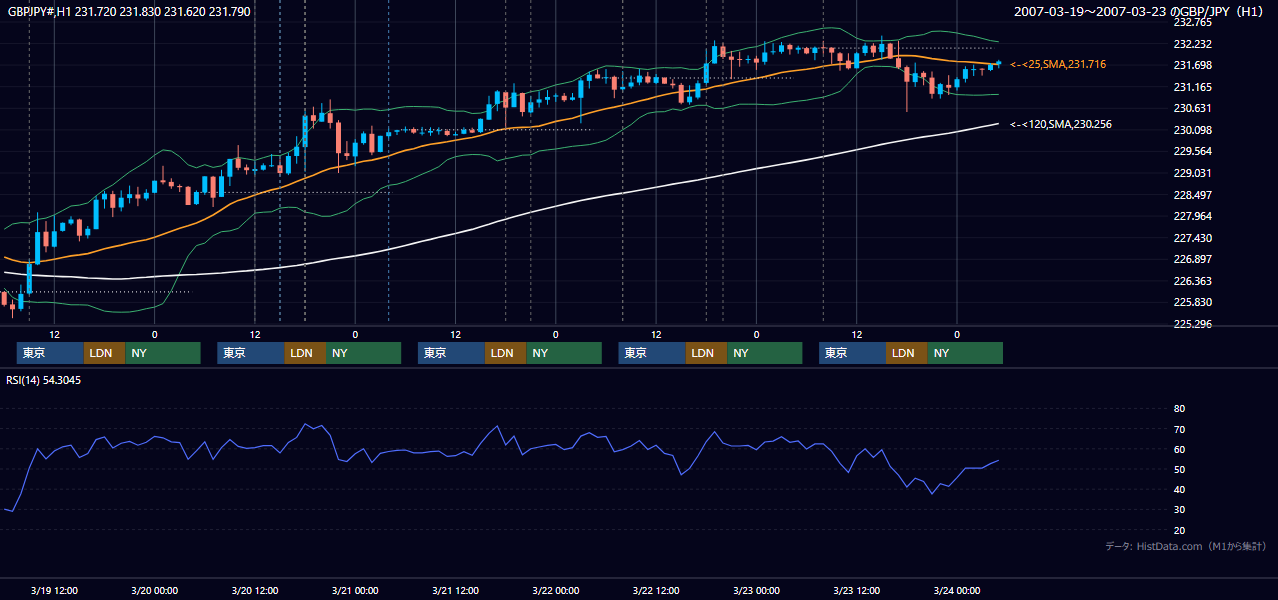1278x600 pixels.
Task: Click price axis value 232.232
Action: [1192, 44]
